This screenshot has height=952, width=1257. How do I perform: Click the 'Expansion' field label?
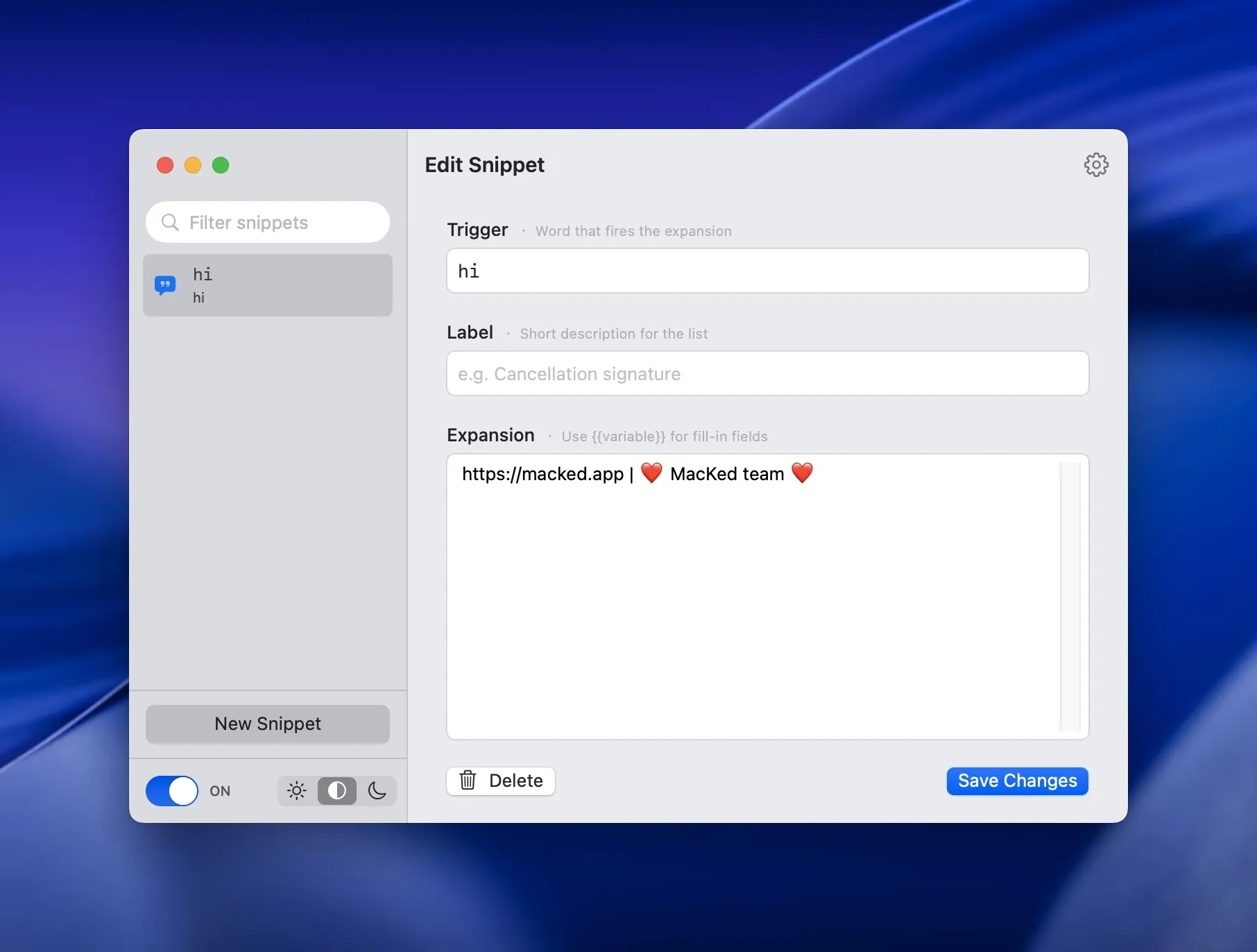[x=490, y=435]
